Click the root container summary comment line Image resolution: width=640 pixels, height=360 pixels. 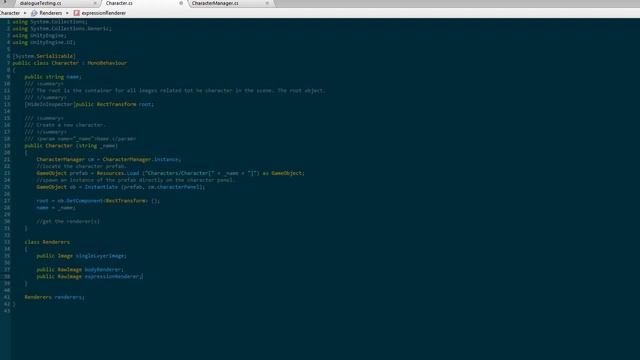coord(175,91)
